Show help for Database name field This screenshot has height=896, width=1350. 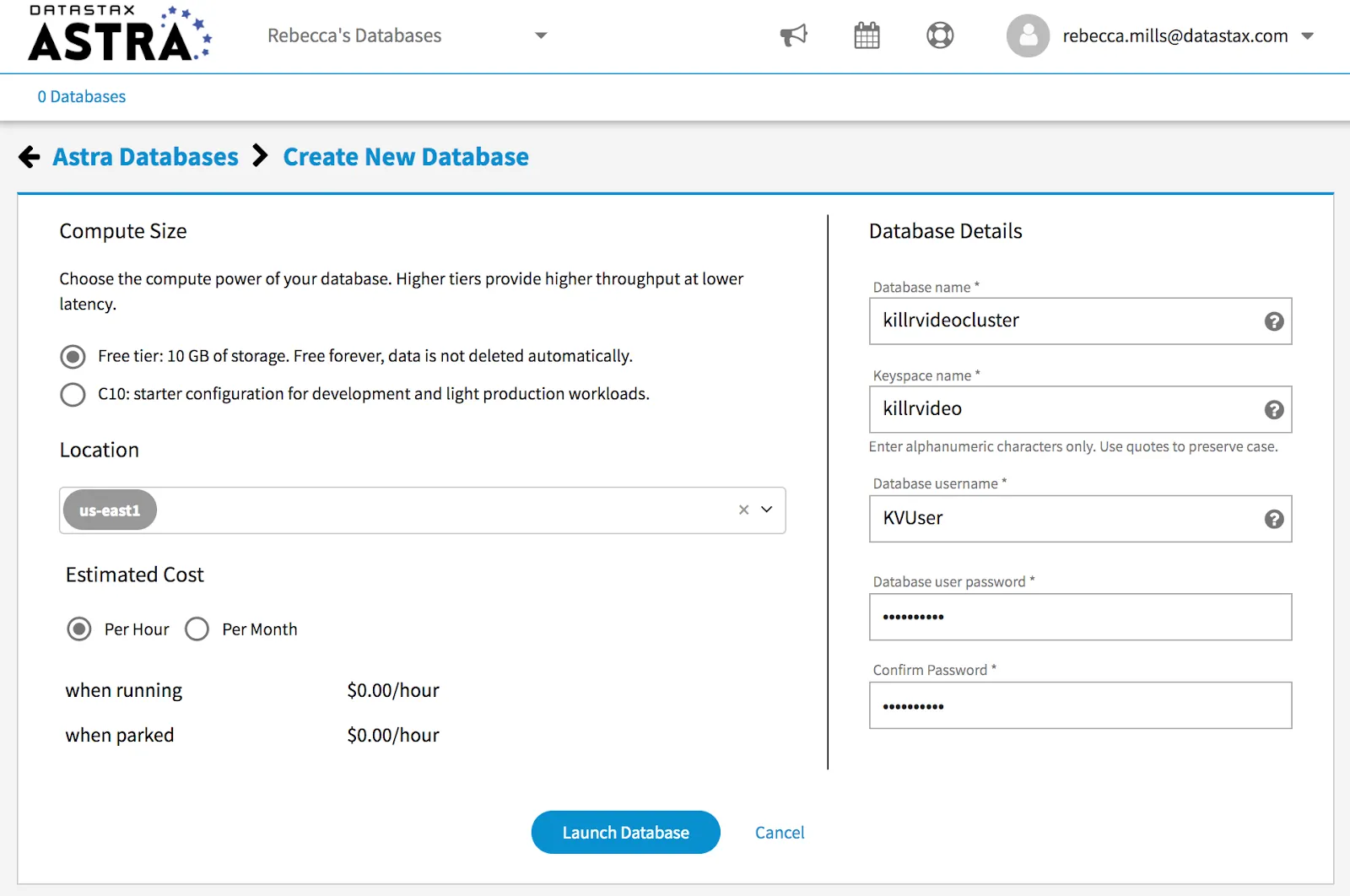pos(1274,321)
